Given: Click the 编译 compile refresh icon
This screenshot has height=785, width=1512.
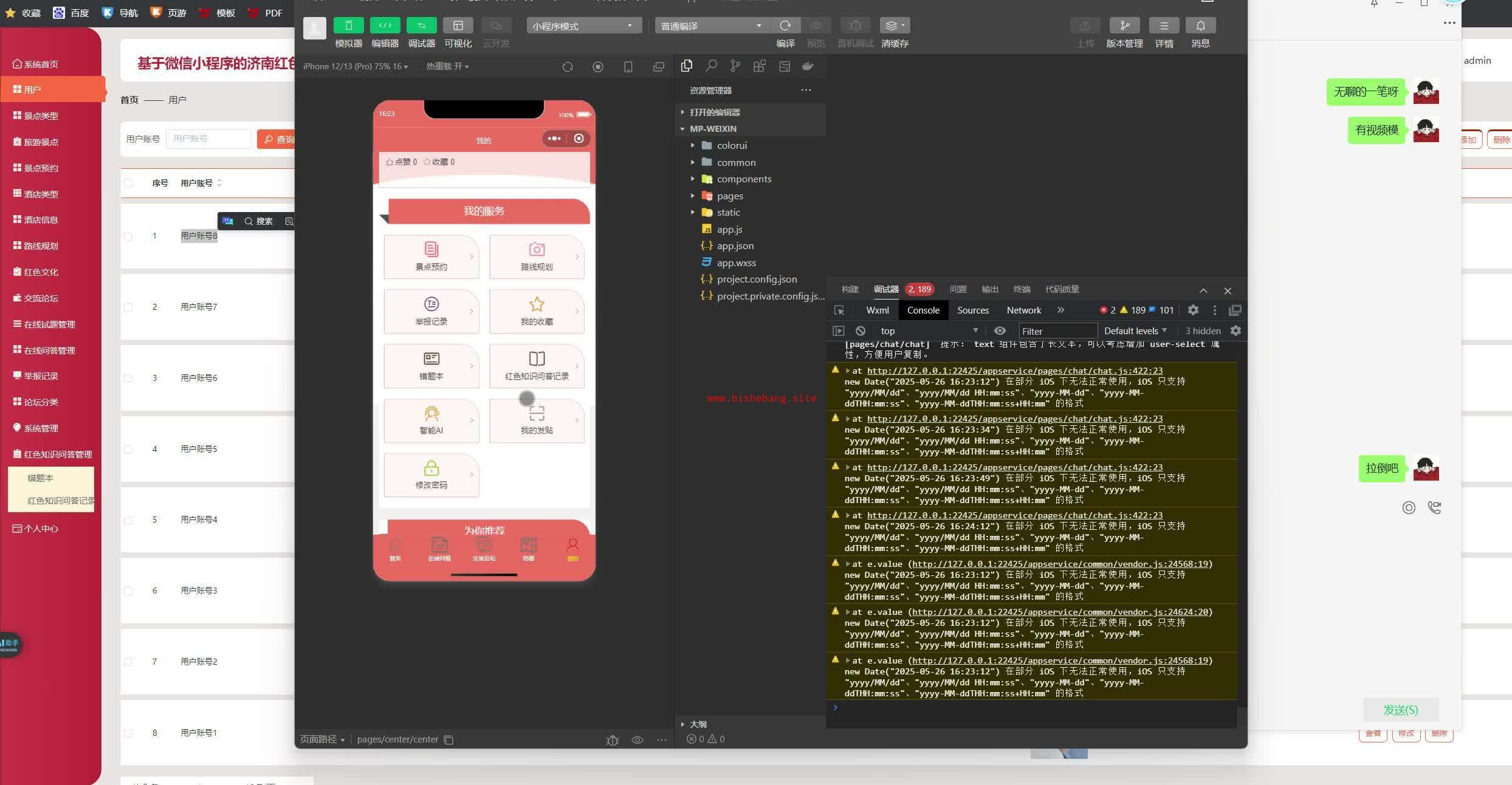Looking at the screenshot, I should (785, 26).
